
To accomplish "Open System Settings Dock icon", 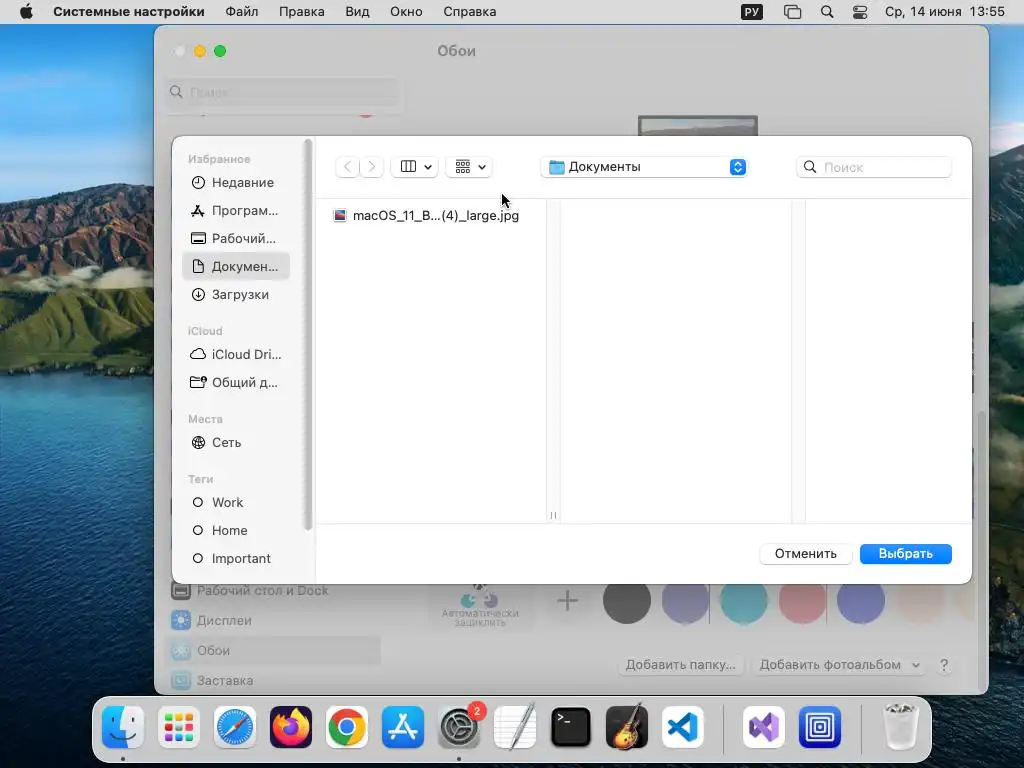I will 459,727.
